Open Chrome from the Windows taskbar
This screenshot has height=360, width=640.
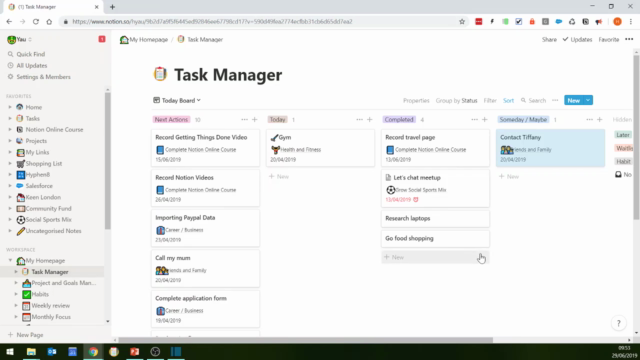[x=93, y=351]
